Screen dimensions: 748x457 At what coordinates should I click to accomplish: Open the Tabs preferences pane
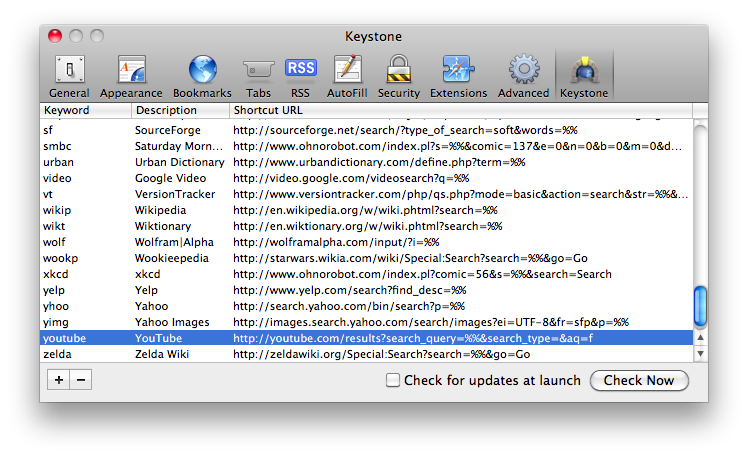tap(258, 76)
